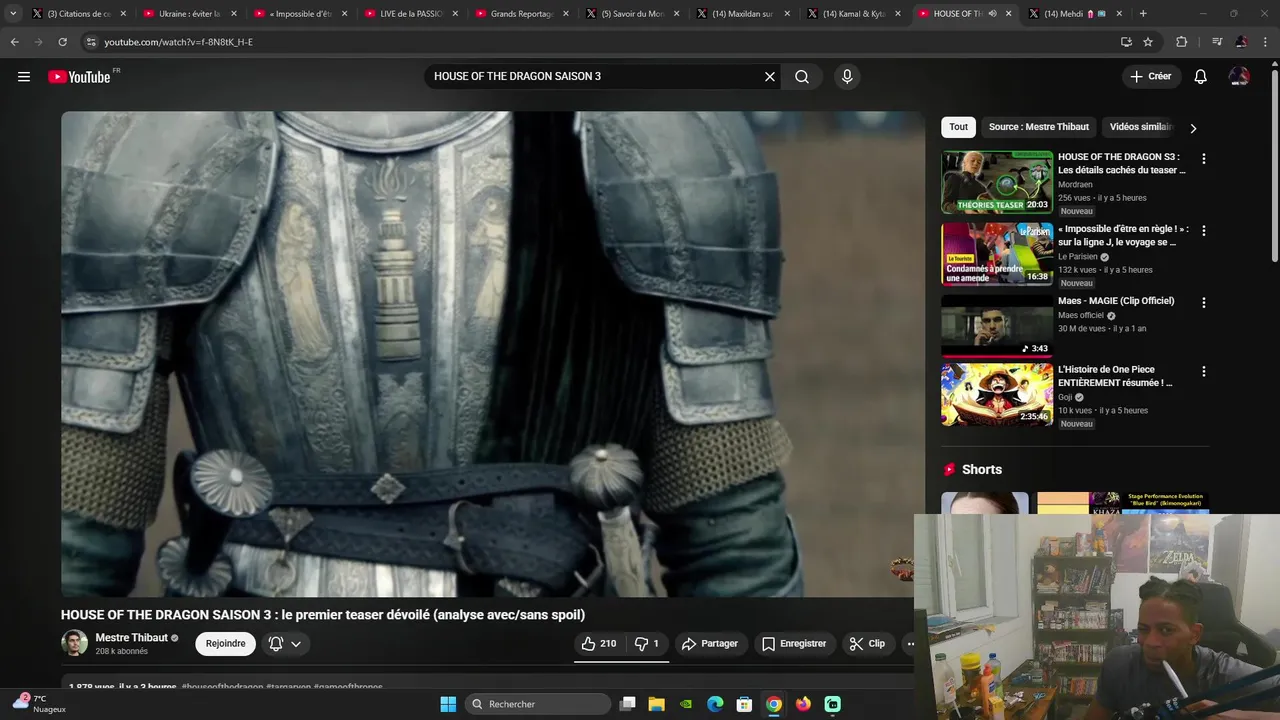
Task: Switch to the Grands Reportages tab
Action: pos(521,14)
